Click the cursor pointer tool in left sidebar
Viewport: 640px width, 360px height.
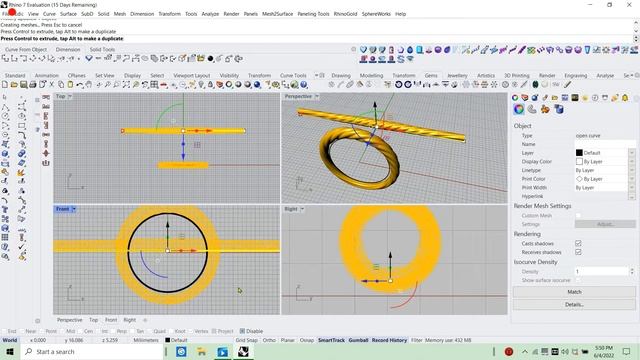tap(4, 97)
